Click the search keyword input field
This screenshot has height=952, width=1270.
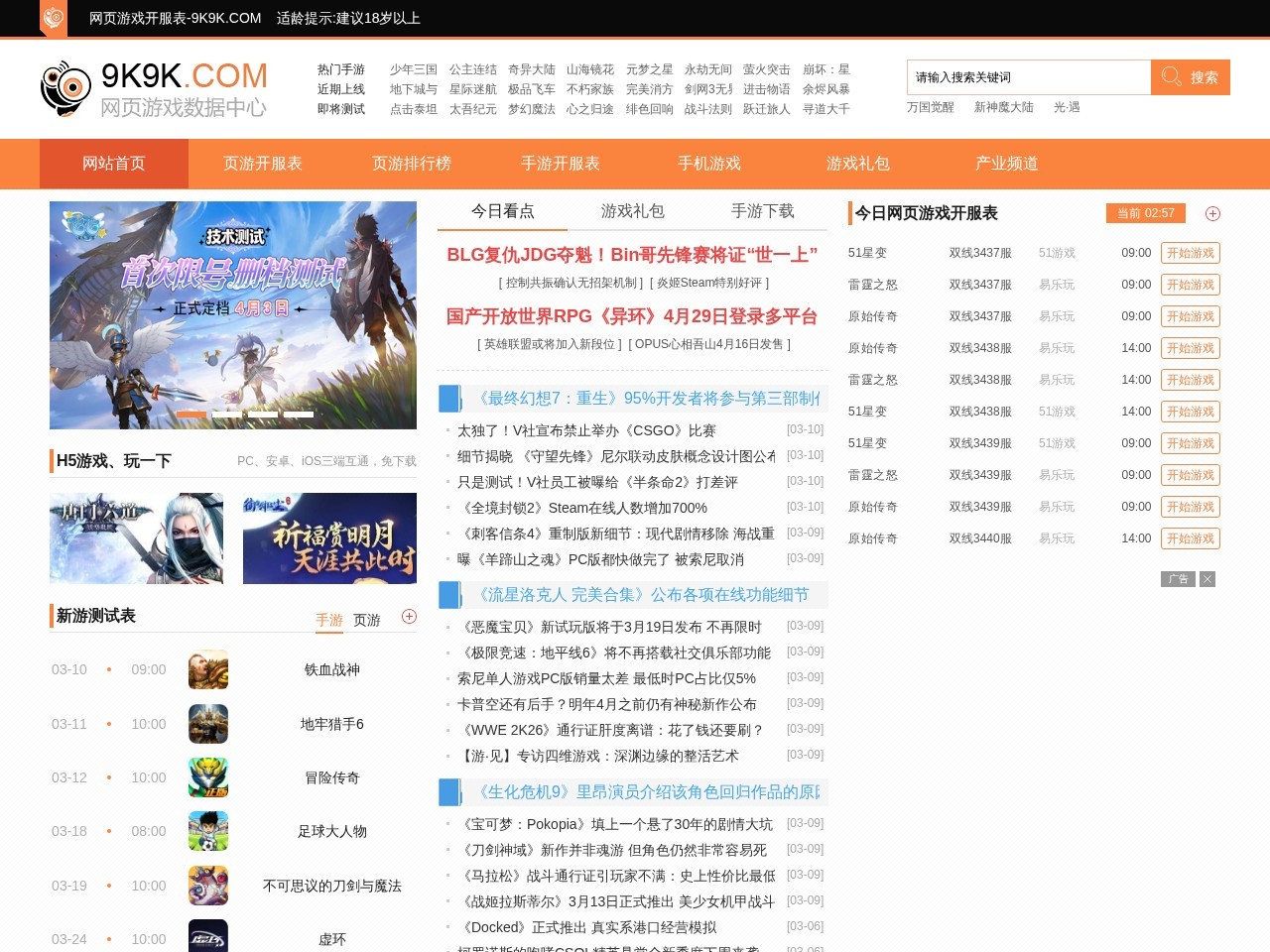[1027, 76]
